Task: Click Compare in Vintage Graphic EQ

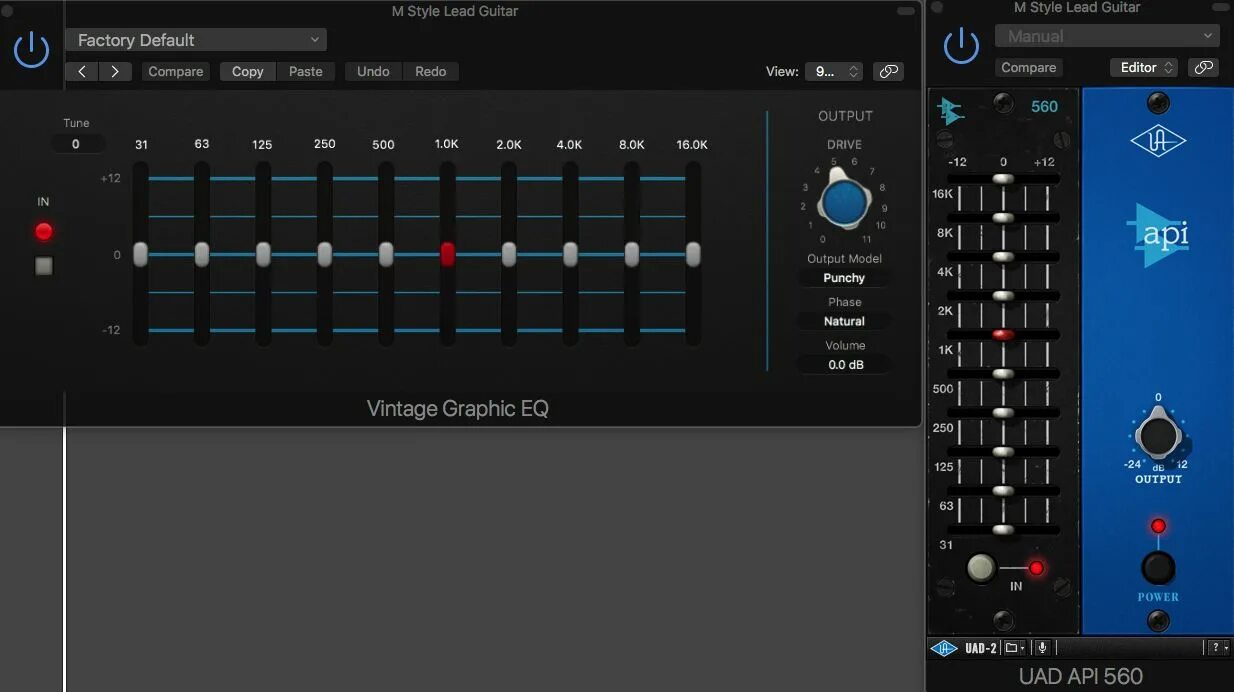Action: [176, 71]
